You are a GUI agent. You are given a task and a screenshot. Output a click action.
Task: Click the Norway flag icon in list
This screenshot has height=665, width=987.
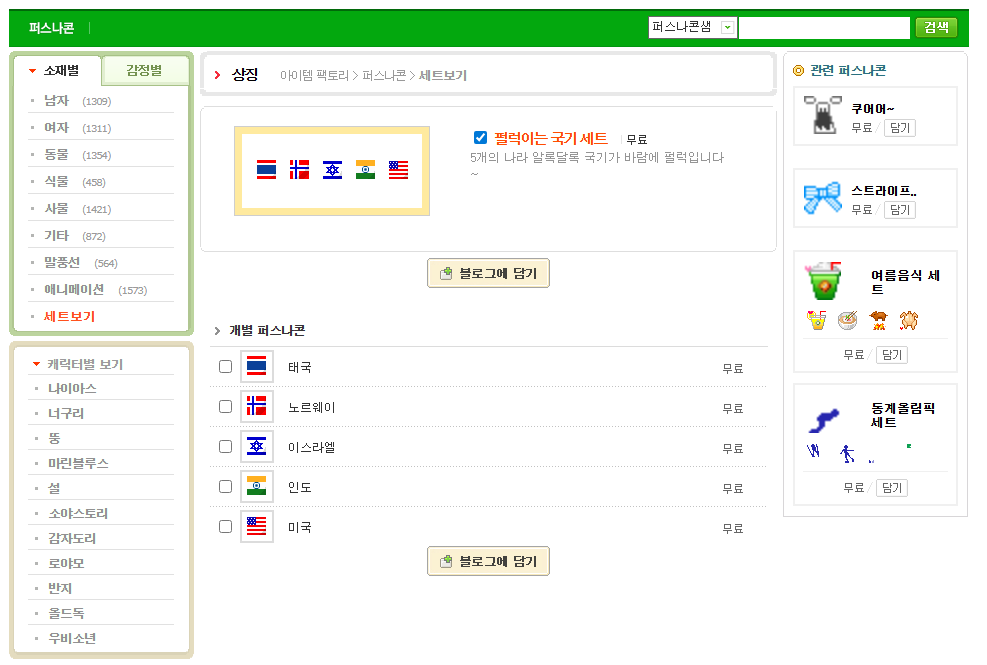point(257,407)
